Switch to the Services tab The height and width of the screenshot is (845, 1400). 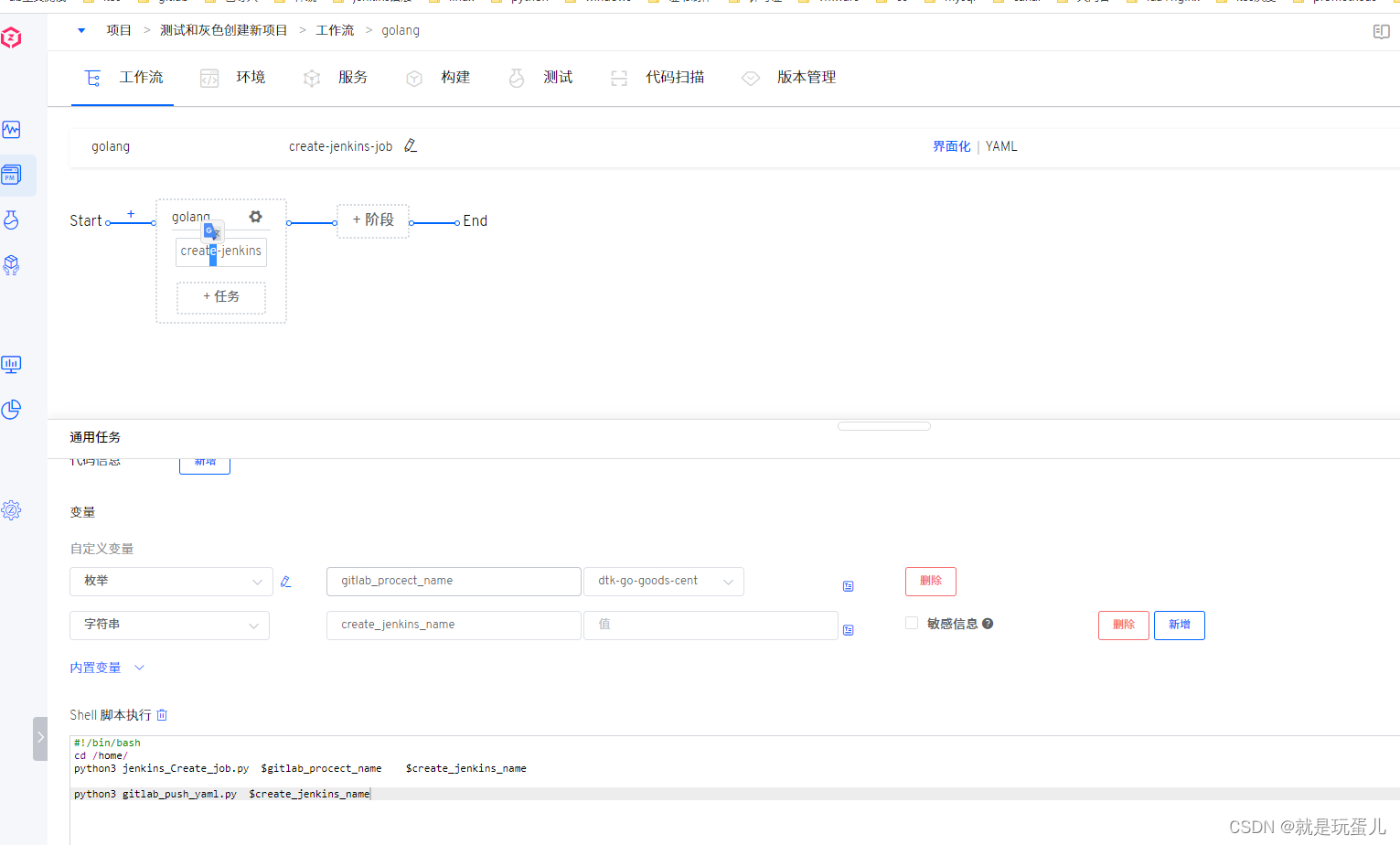click(336, 78)
